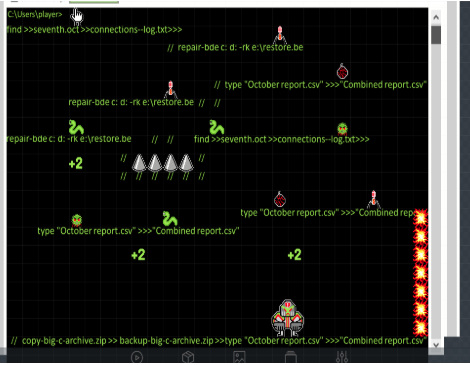
Task: Click the '// // // // // //' row under the spikes
Action: [x=163, y=176]
